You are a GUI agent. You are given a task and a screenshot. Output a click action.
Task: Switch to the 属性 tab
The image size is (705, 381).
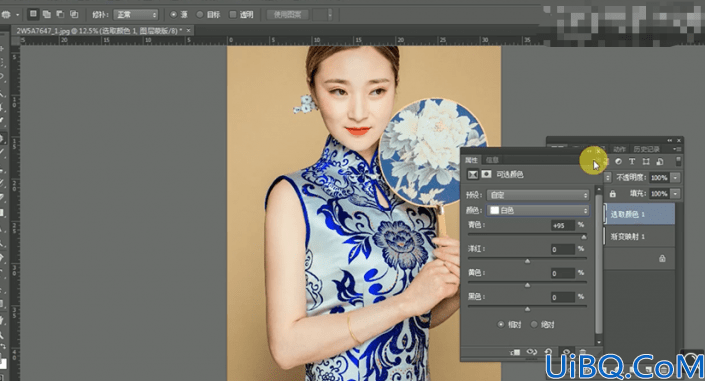[x=471, y=160]
